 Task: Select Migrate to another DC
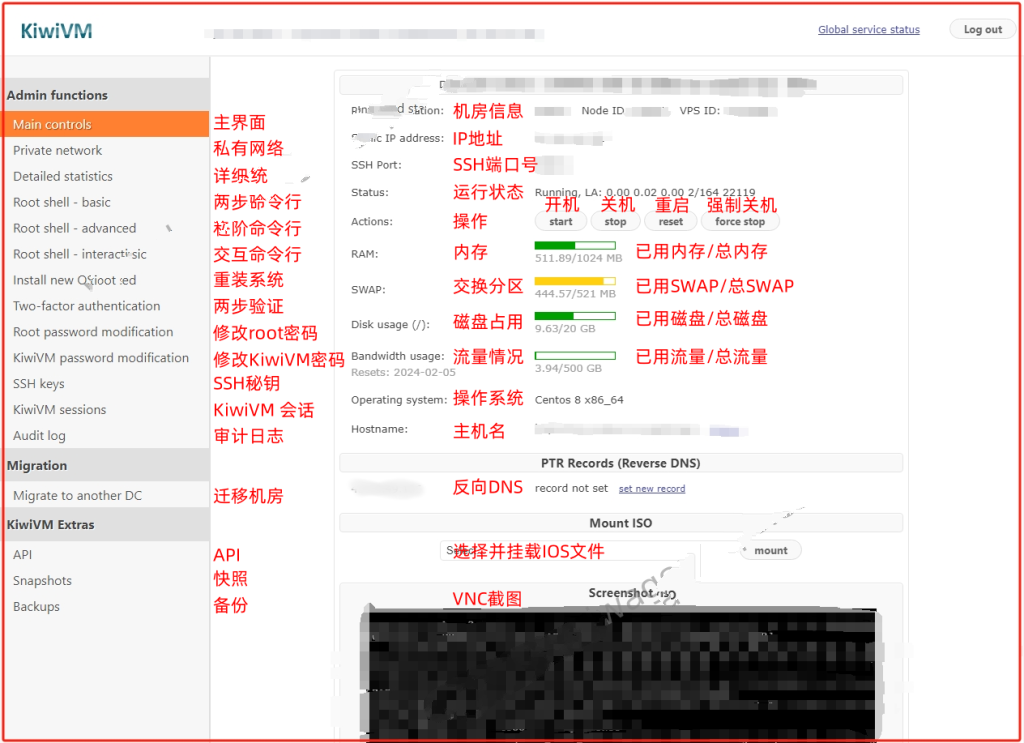(77, 496)
